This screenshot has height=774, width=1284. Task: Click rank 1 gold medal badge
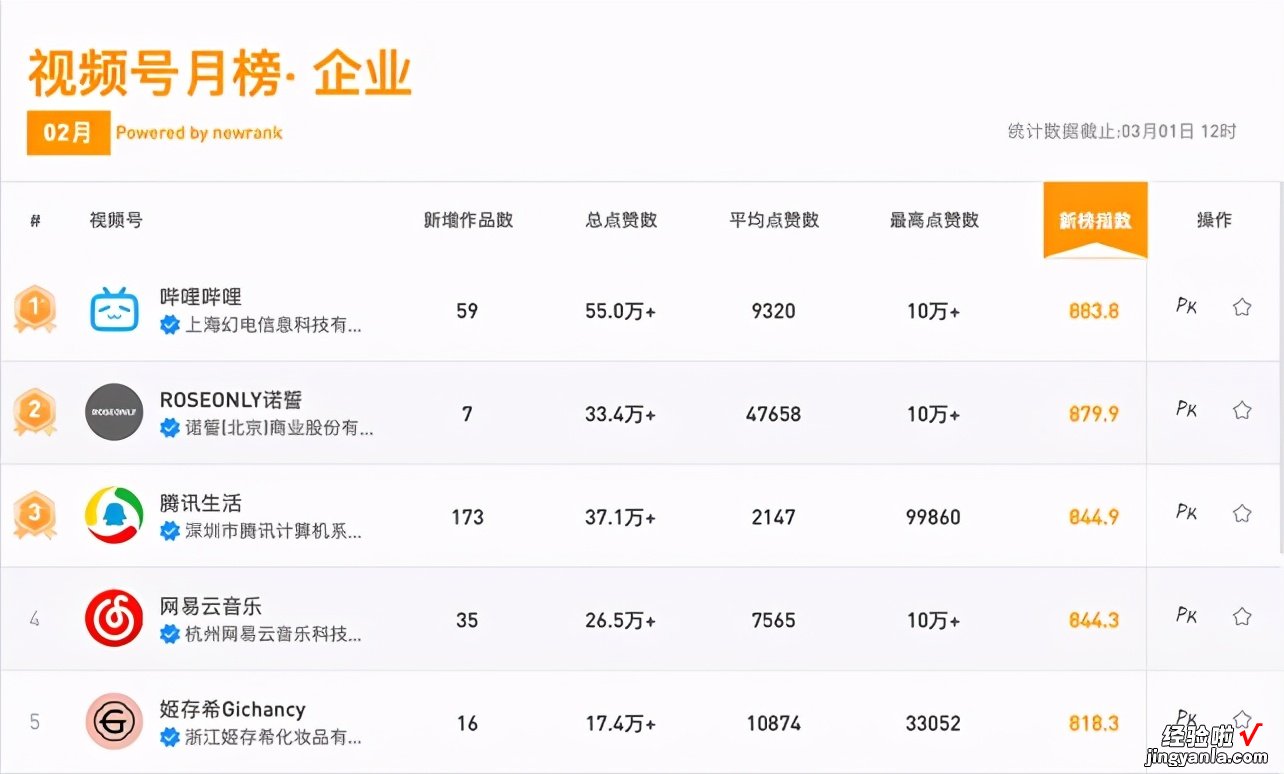(x=35, y=310)
